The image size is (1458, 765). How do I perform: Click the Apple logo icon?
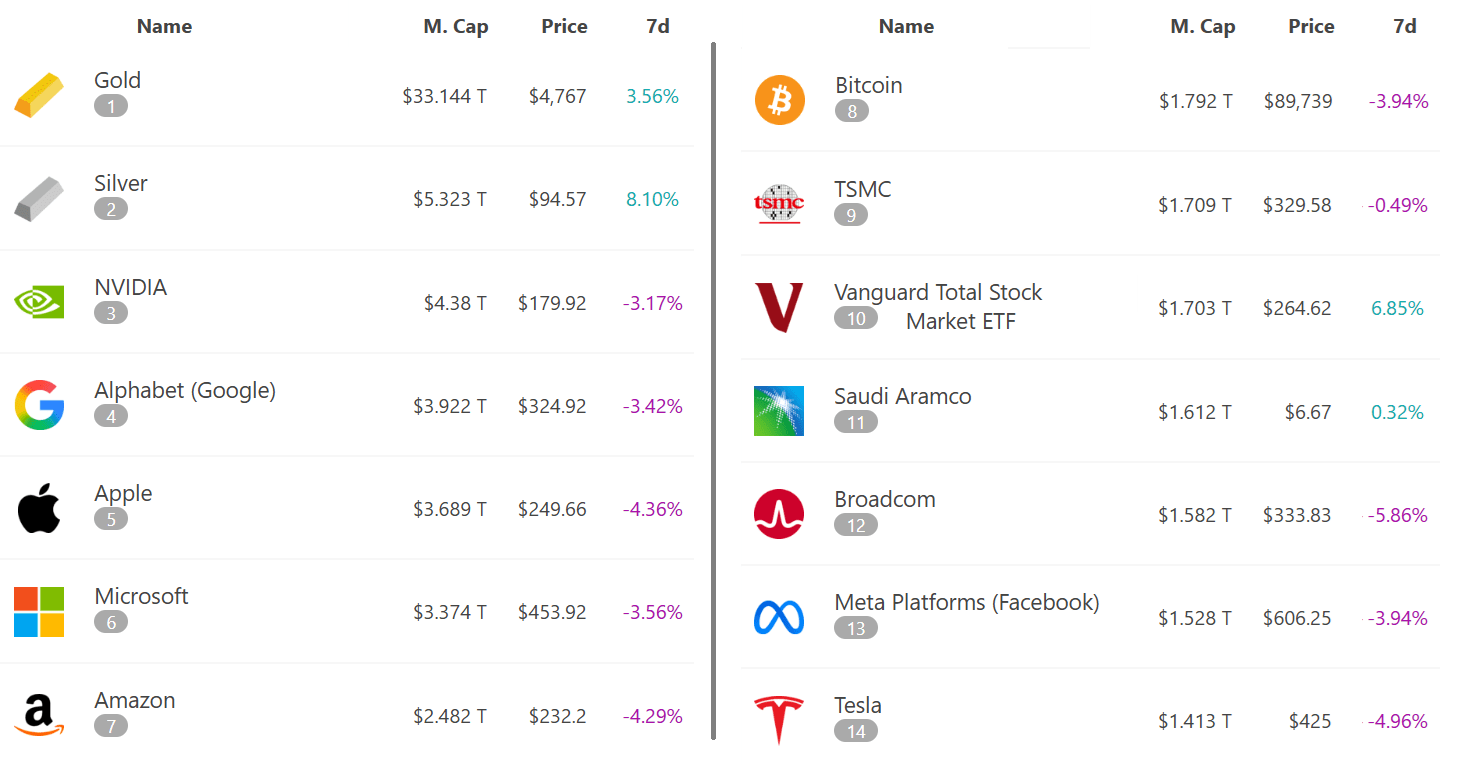pos(39,509)
